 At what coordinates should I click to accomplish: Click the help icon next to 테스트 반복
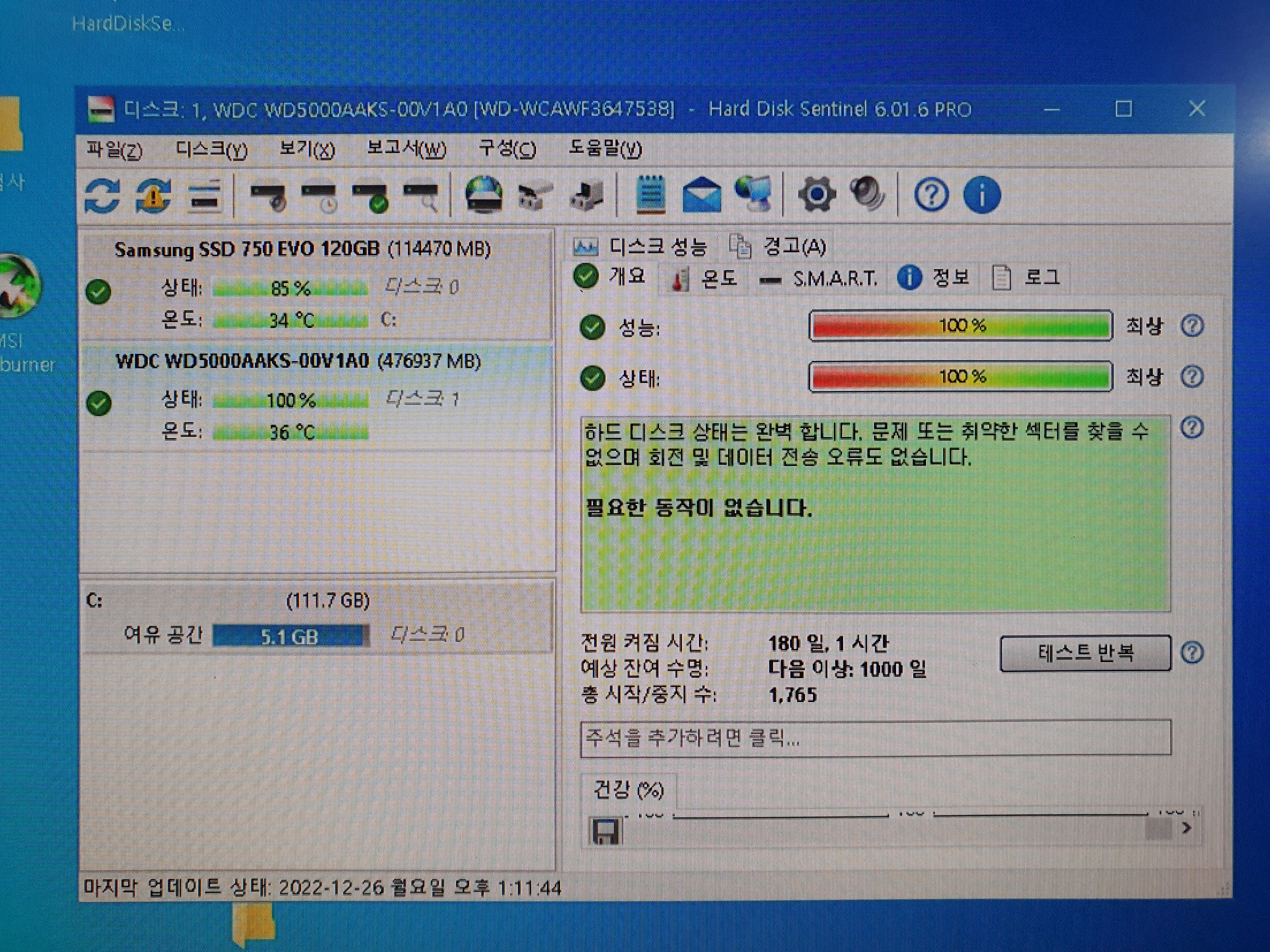click(x=1192, y=653)
